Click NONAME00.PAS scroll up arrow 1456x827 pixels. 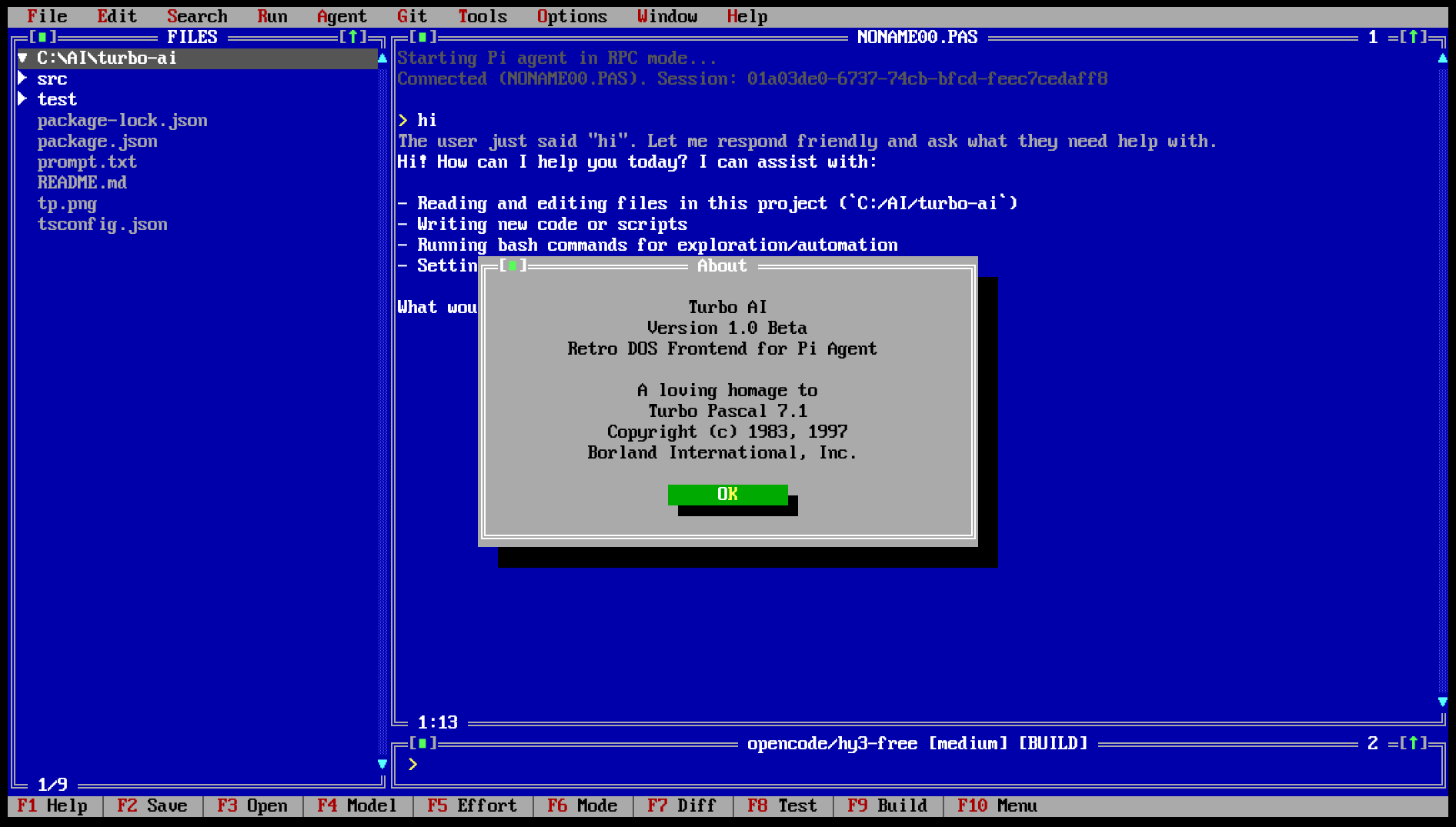click(1443, 58)
